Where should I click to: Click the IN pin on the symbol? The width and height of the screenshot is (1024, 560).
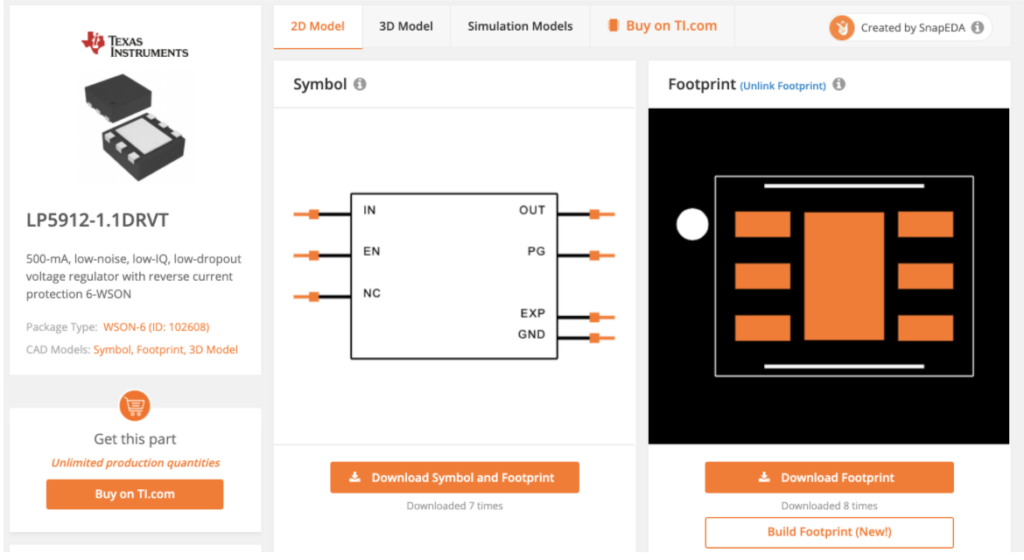coord(322,214)
